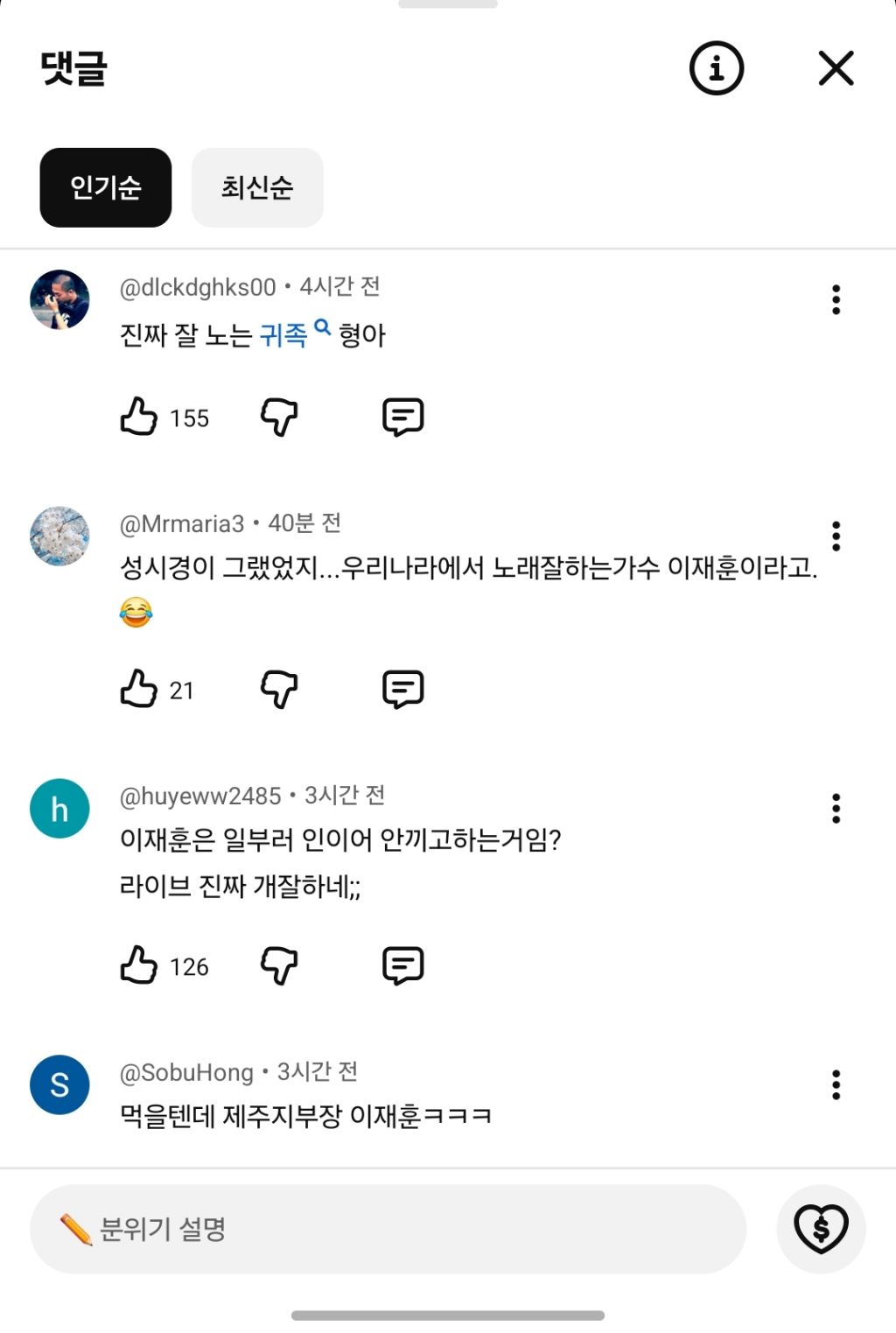Reply to the @Mrmaria3 comment
The height and width of the screenshot is (1333, 896).
(x=402, y=689)
